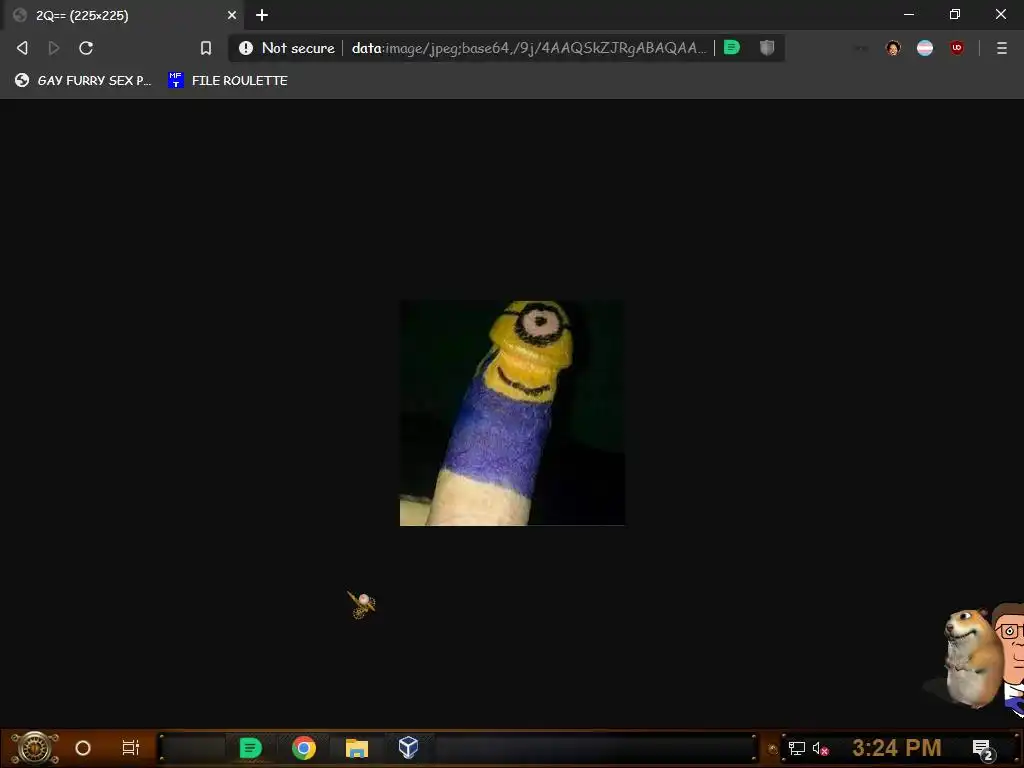The width and height of the screenshot is (1024, 768).
Task: Open the grey shield icon panel
Action: (x=767, y=47)
